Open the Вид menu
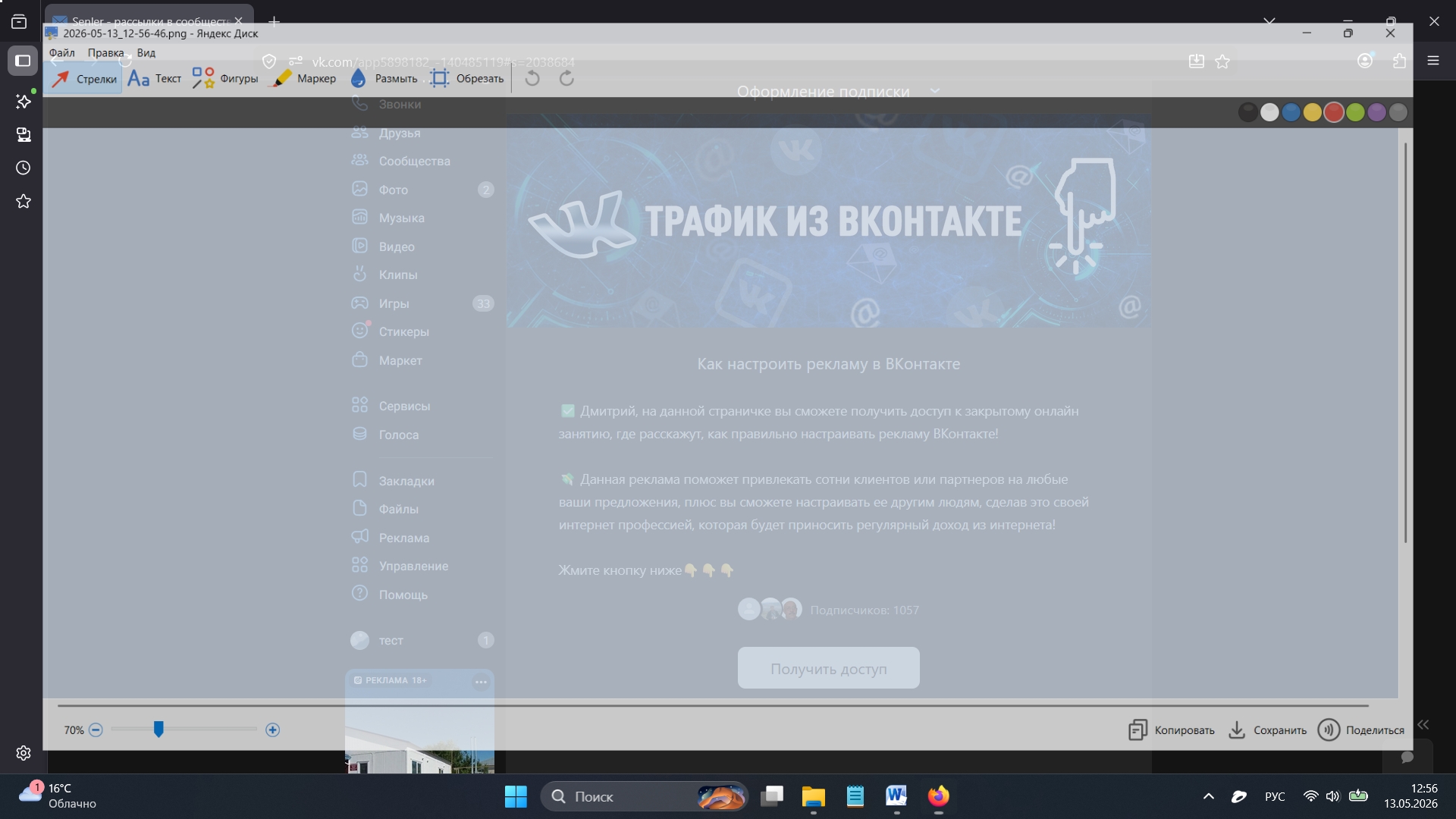The width and height of the screenshot is (1456, 819). (x=146, y=53)
